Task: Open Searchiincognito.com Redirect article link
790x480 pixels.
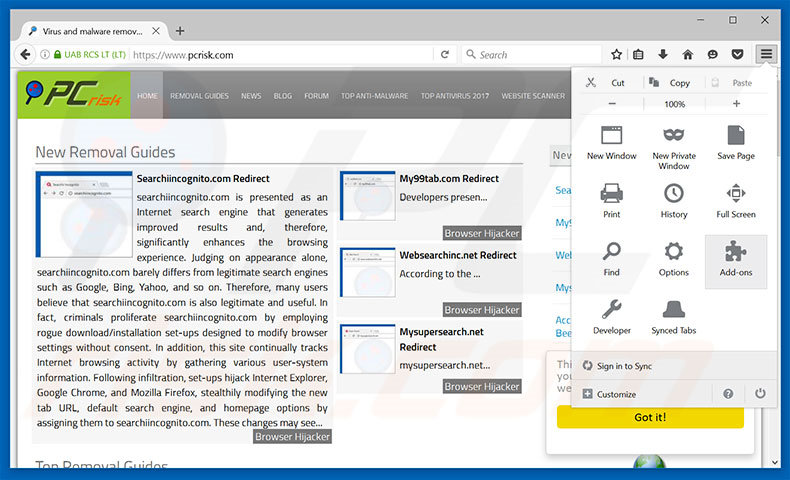Action: 203,178
